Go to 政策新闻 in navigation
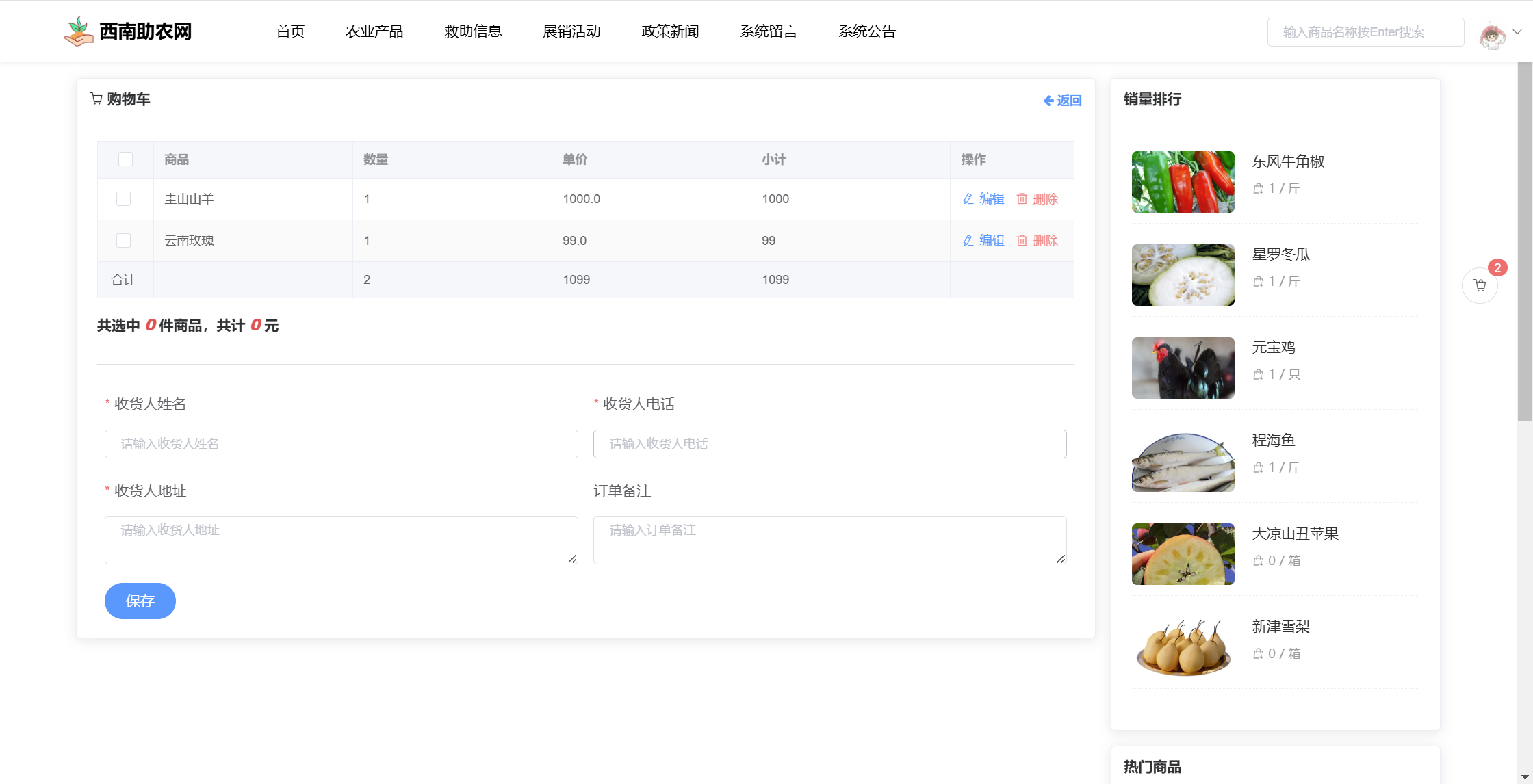Image resolution: width=1533 pixels, height=784 pixels. [670, 31]
